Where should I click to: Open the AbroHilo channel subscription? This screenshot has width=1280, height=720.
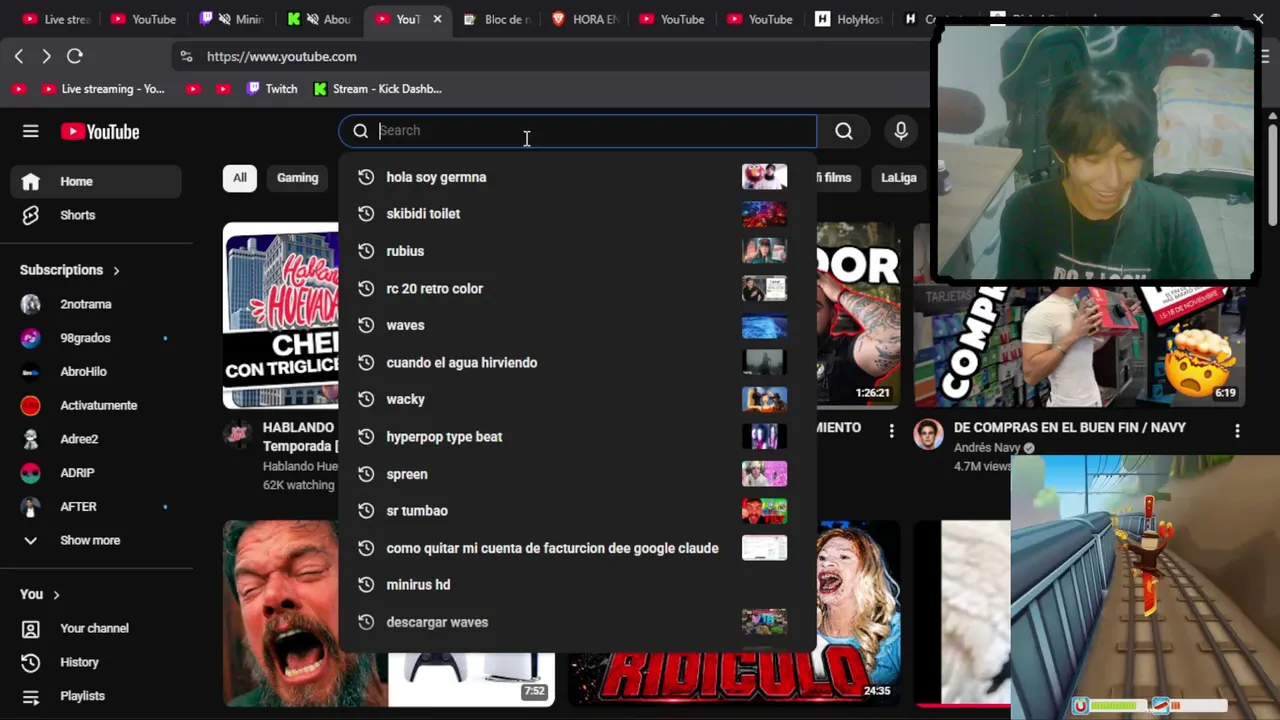pyautogui.click(x=96, y=372)
